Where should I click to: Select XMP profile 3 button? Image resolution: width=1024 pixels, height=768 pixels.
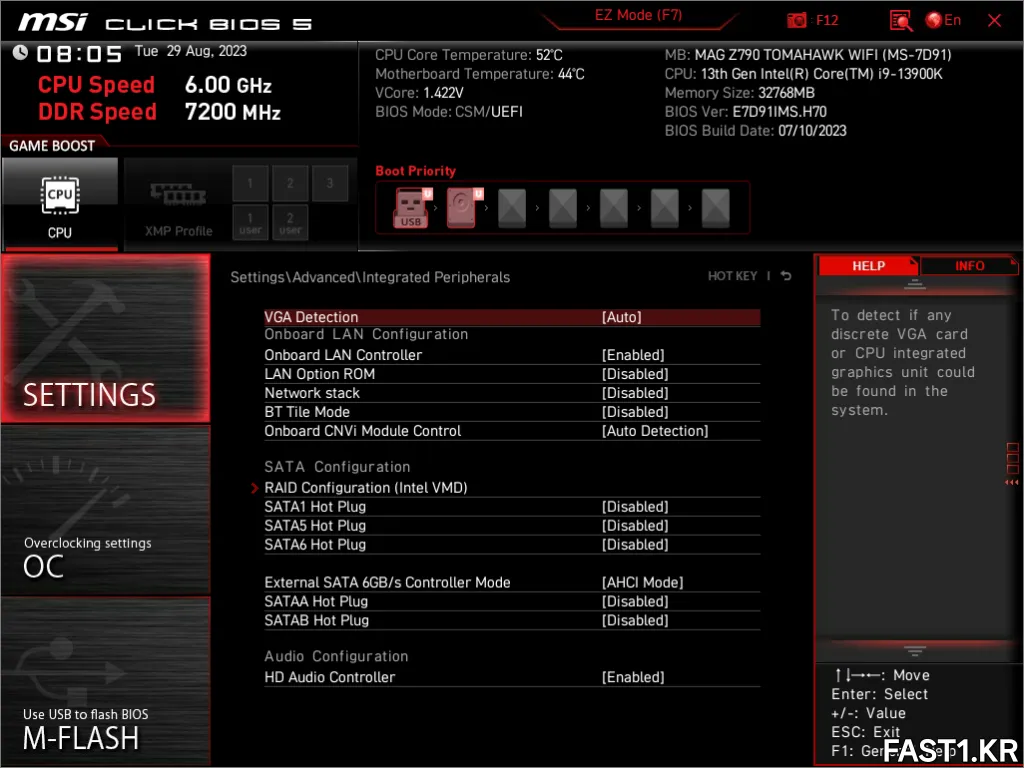click(330, 183)
